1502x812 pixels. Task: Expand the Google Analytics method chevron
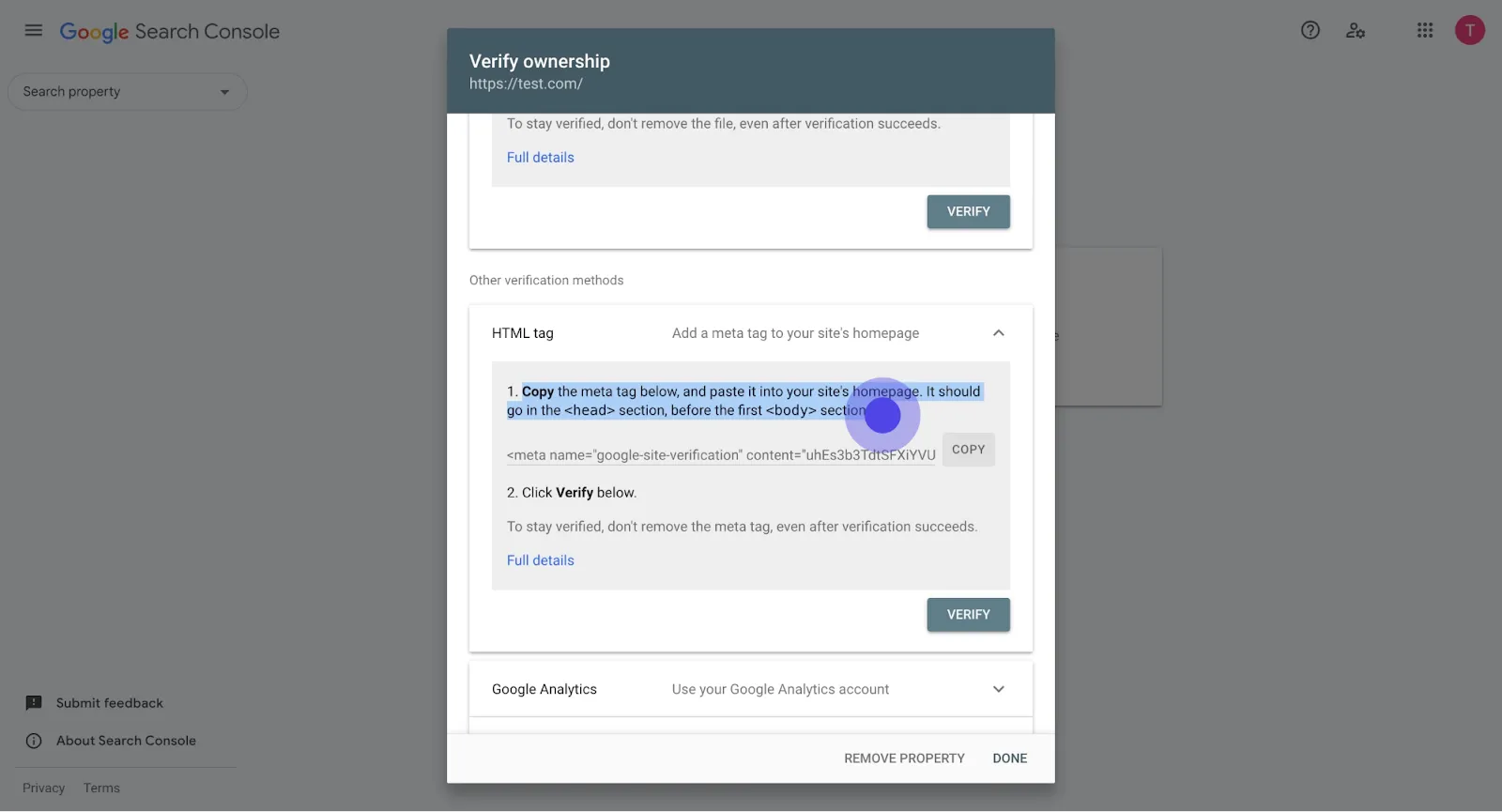coord(999,689)
